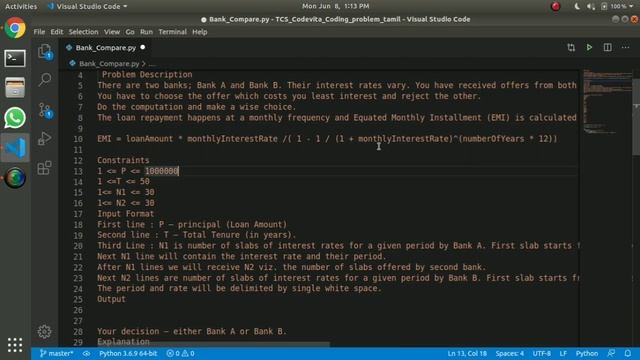Click the vertical scrollbar of editor
Viewport: 640px width, 360px height.
636,118
